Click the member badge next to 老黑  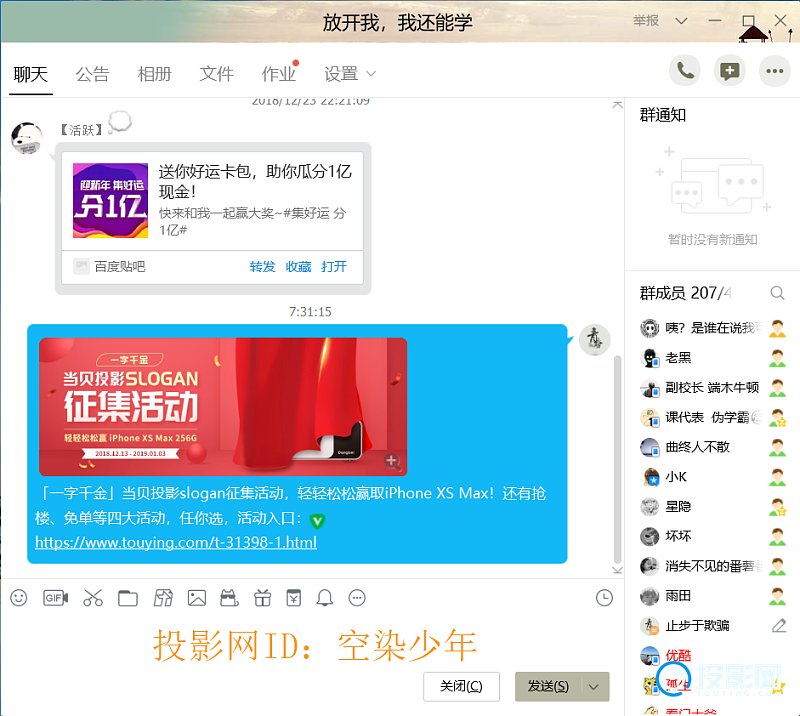click(x=778, y=358)
